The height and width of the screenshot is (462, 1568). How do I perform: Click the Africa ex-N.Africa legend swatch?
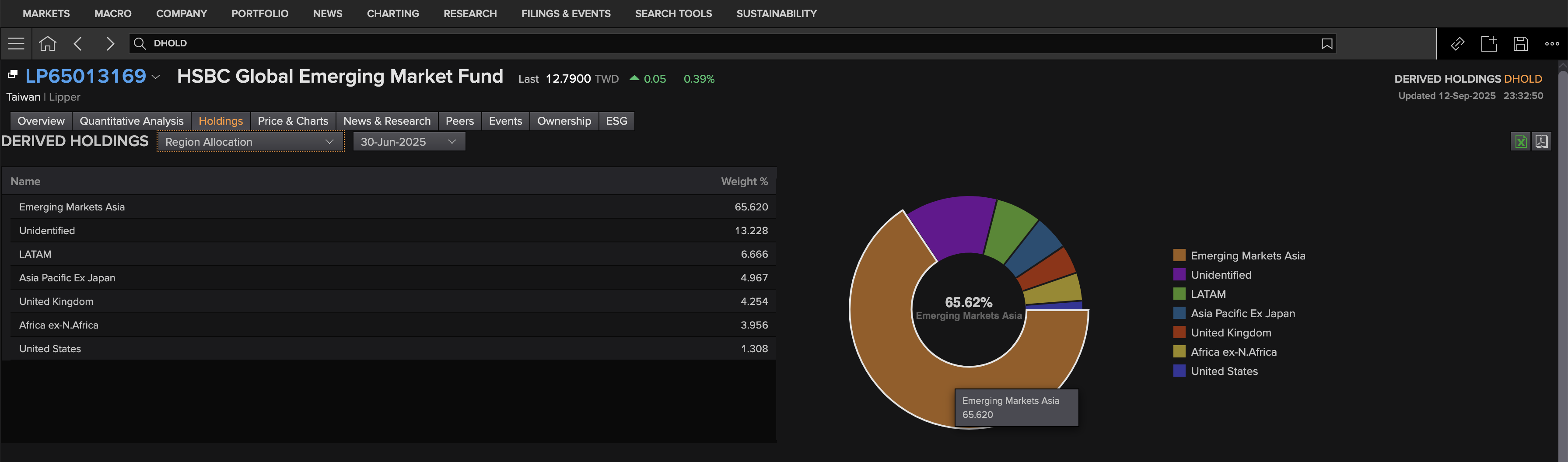coord(1179,352)
